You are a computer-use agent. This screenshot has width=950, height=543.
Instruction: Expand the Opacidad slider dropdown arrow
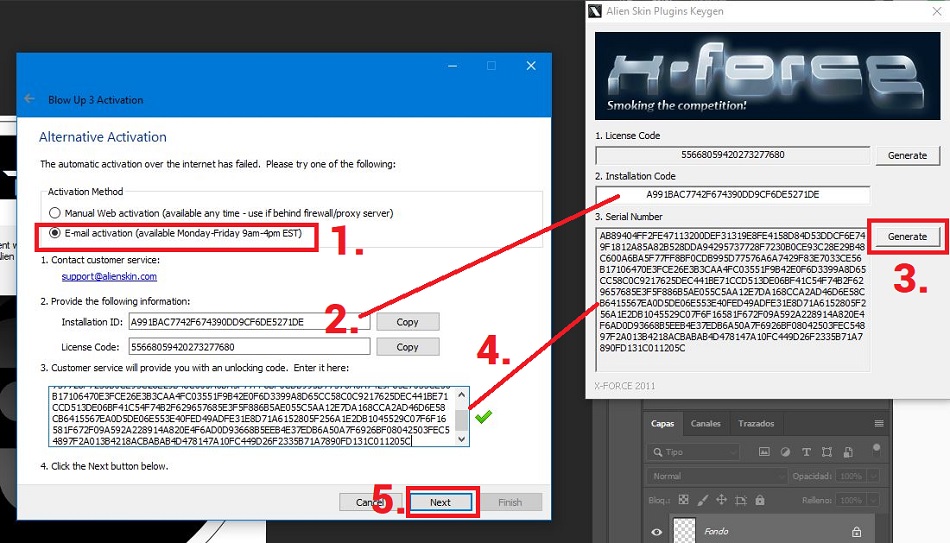[872, 476]
